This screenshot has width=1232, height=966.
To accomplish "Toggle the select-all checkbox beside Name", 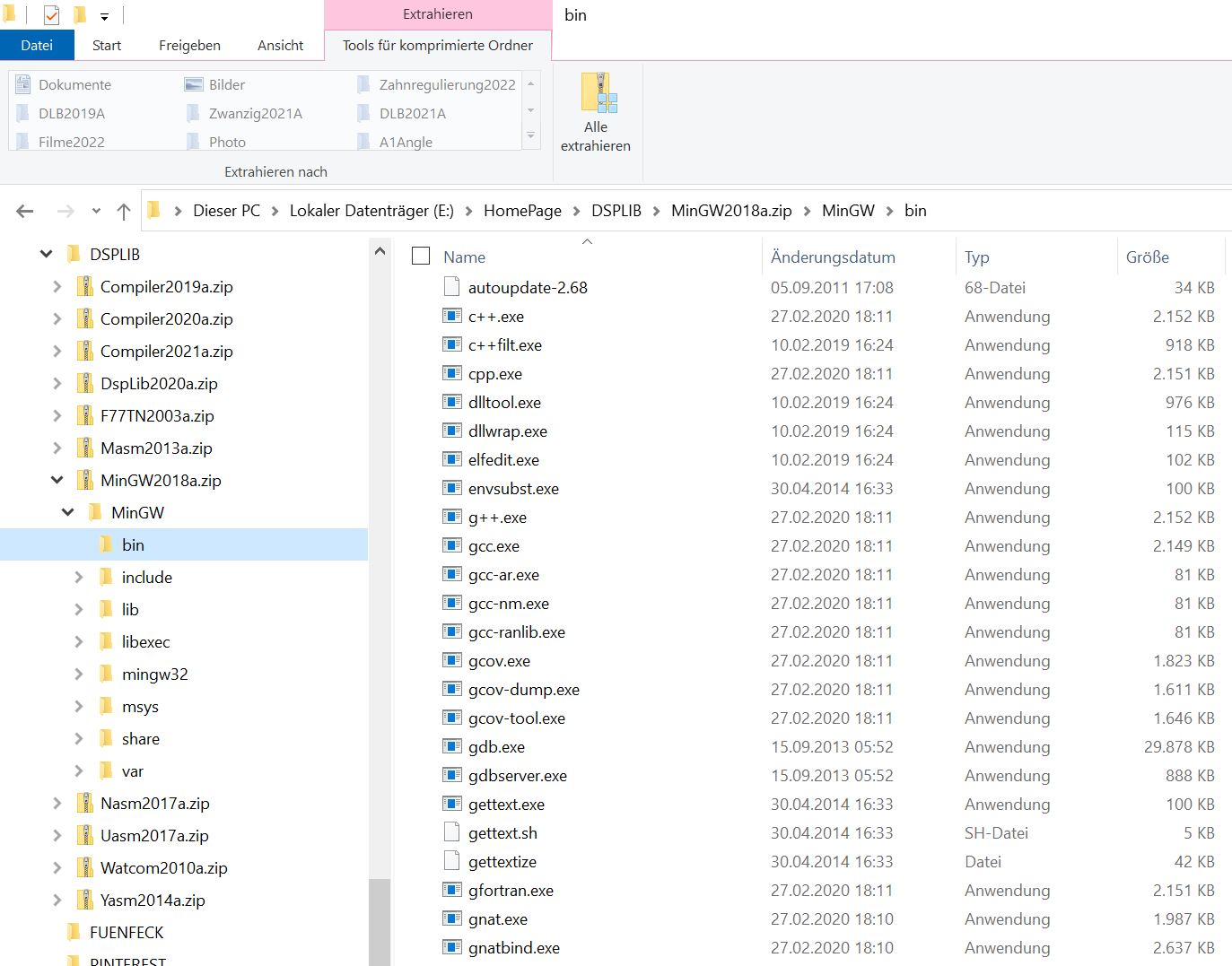I will (x=421, y=257).
